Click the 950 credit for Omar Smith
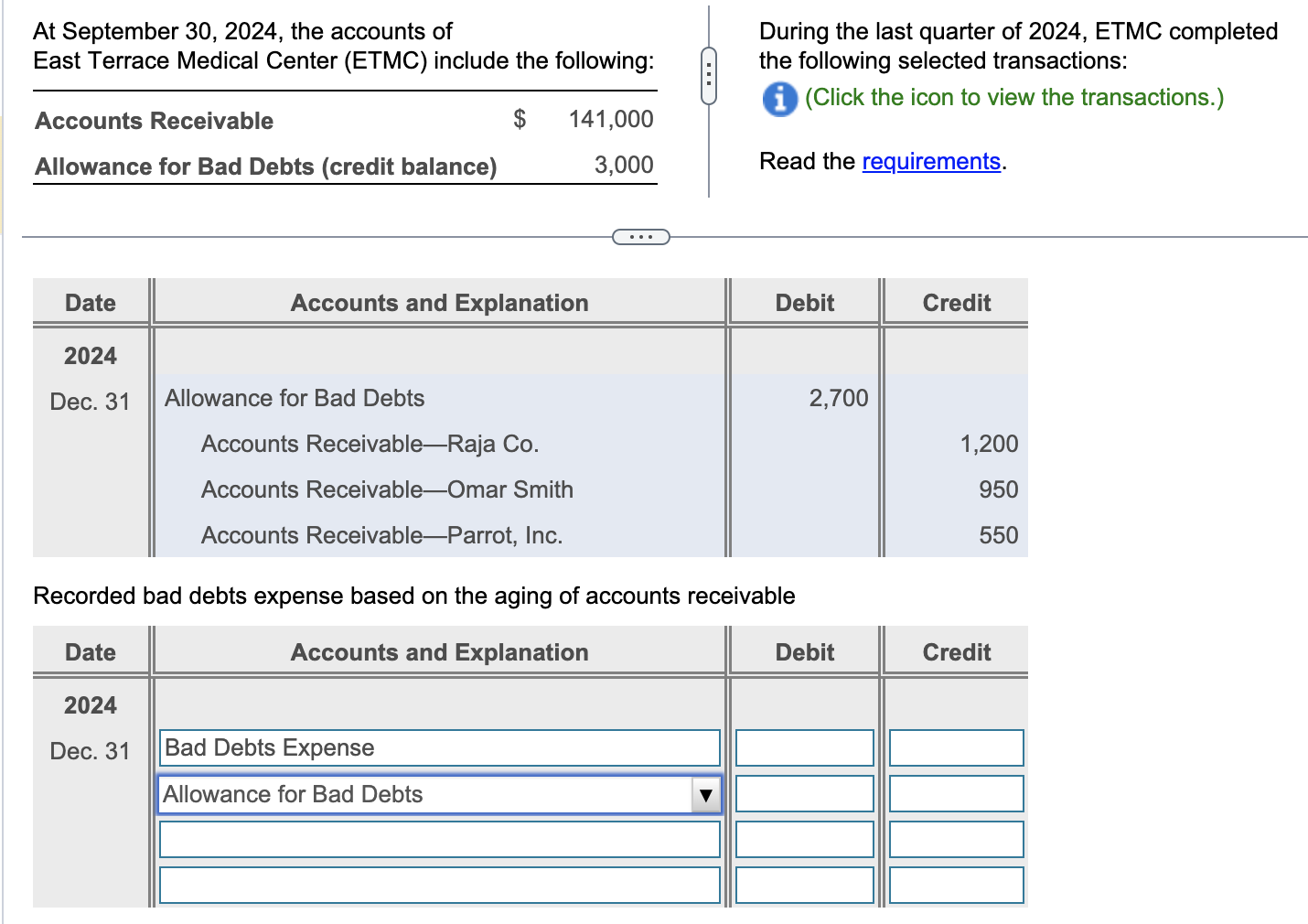The image size is (1308, 924). click(x=998, y=489)
